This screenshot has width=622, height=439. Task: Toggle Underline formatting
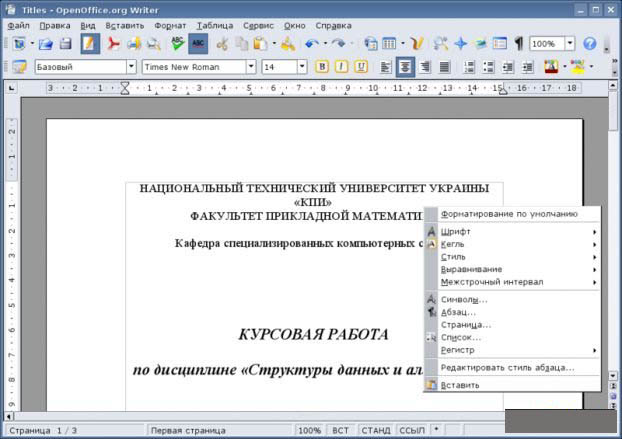[361, 67]
